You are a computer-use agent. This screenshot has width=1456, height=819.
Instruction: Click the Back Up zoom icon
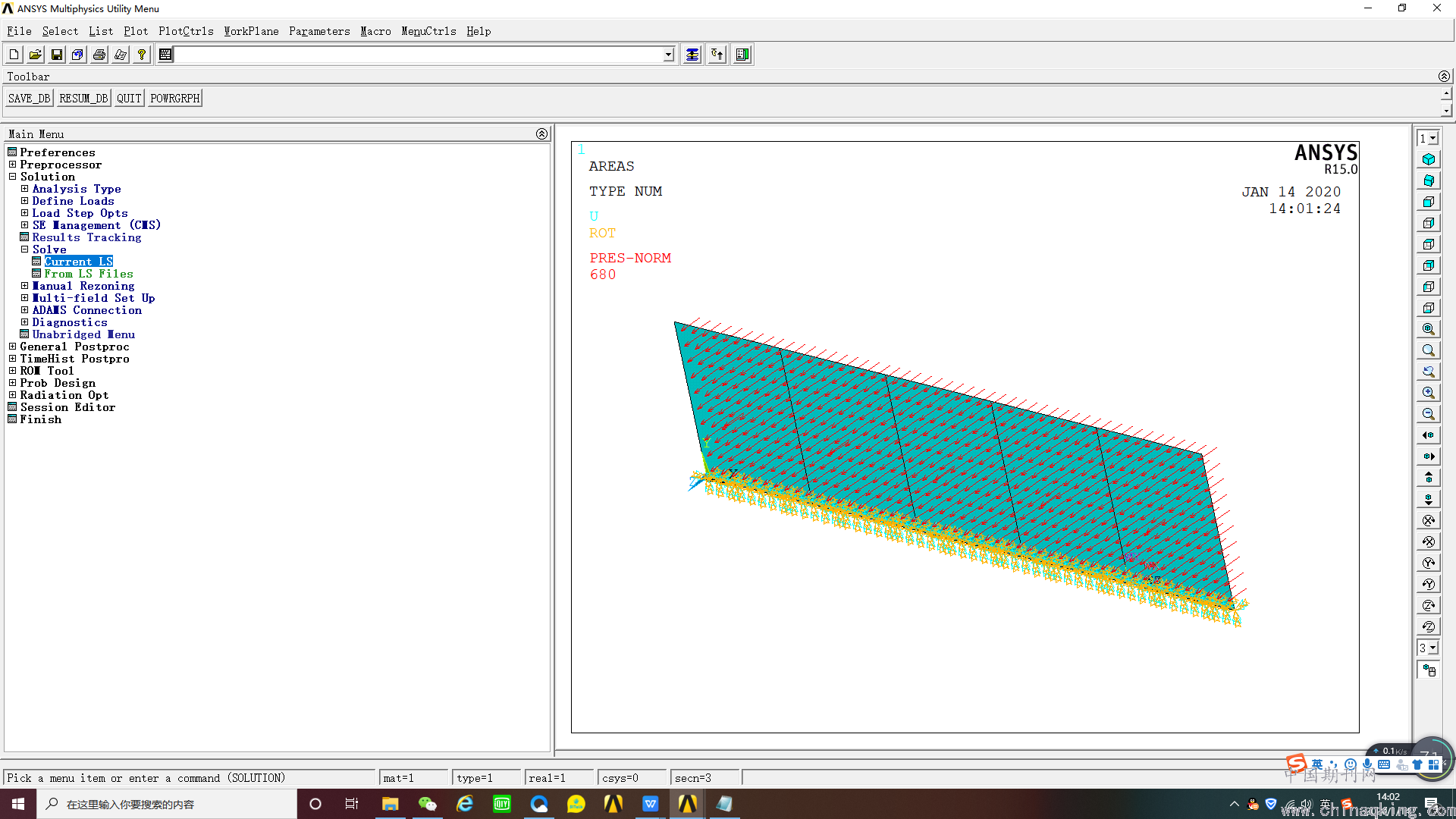[x=1429, y=372]
